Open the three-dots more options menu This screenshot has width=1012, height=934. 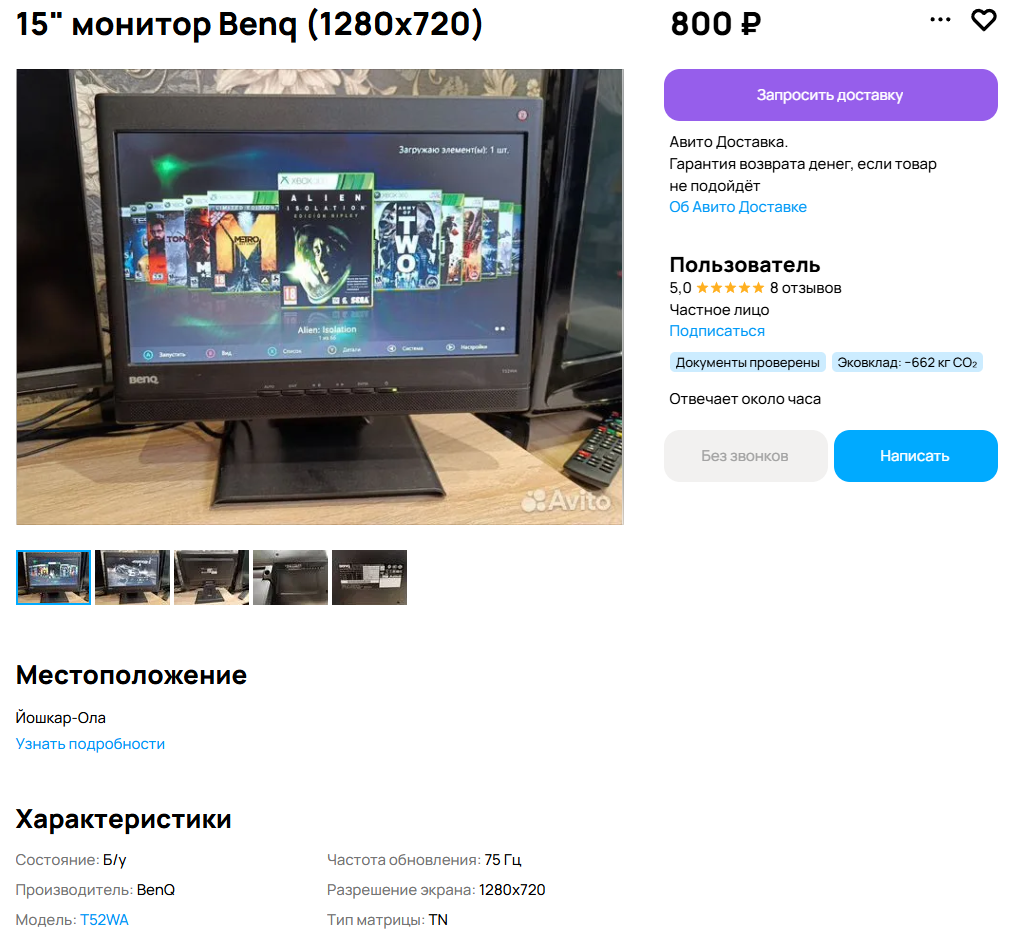pyautogui.click(x=940, y=19)
